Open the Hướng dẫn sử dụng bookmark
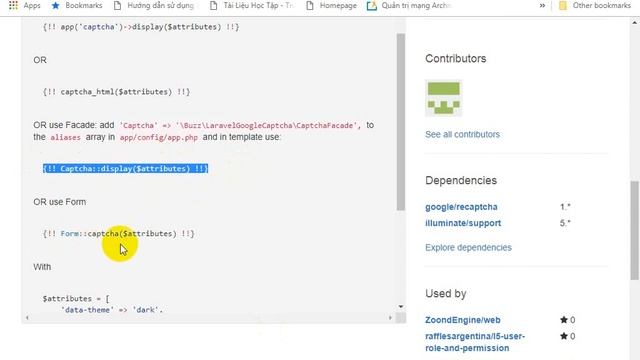The image size is (640, 360). coord(155,5)
